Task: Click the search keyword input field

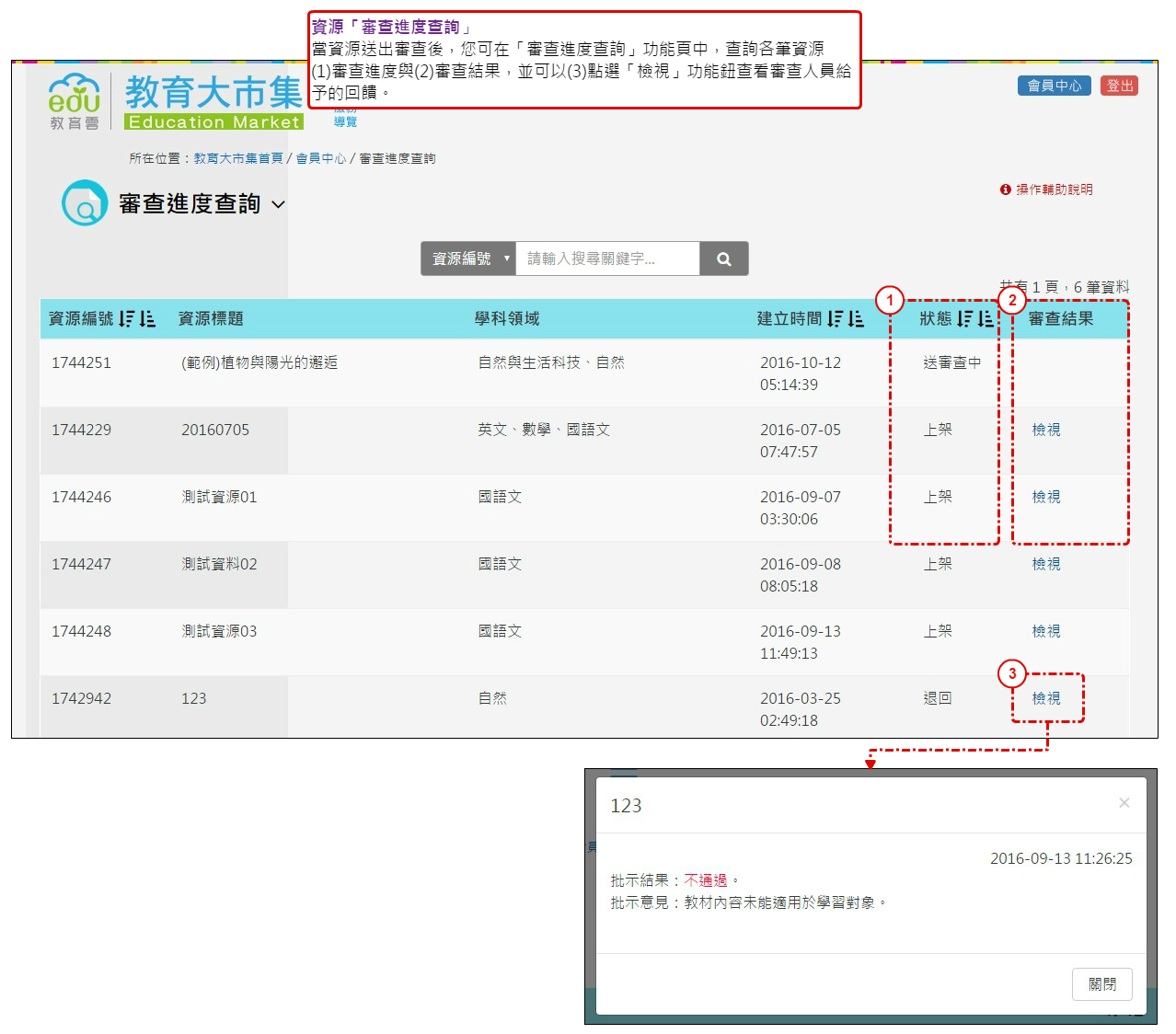Action: 608,258
